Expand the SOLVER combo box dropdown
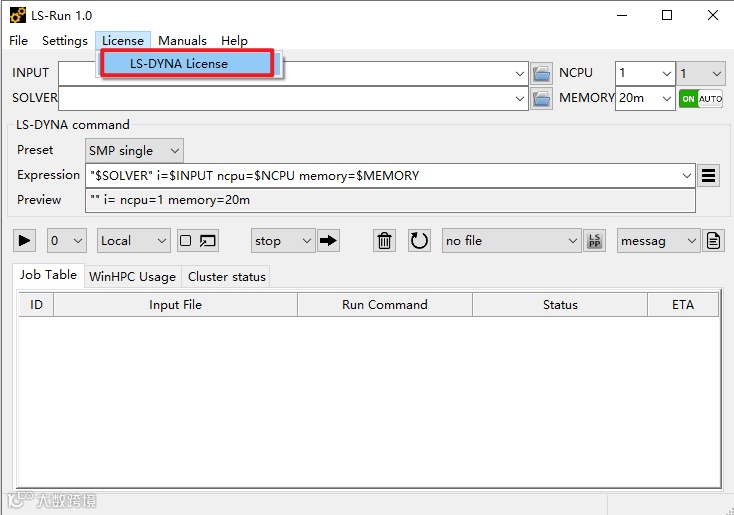Viewport: 734px width, 515px height. 519,98
